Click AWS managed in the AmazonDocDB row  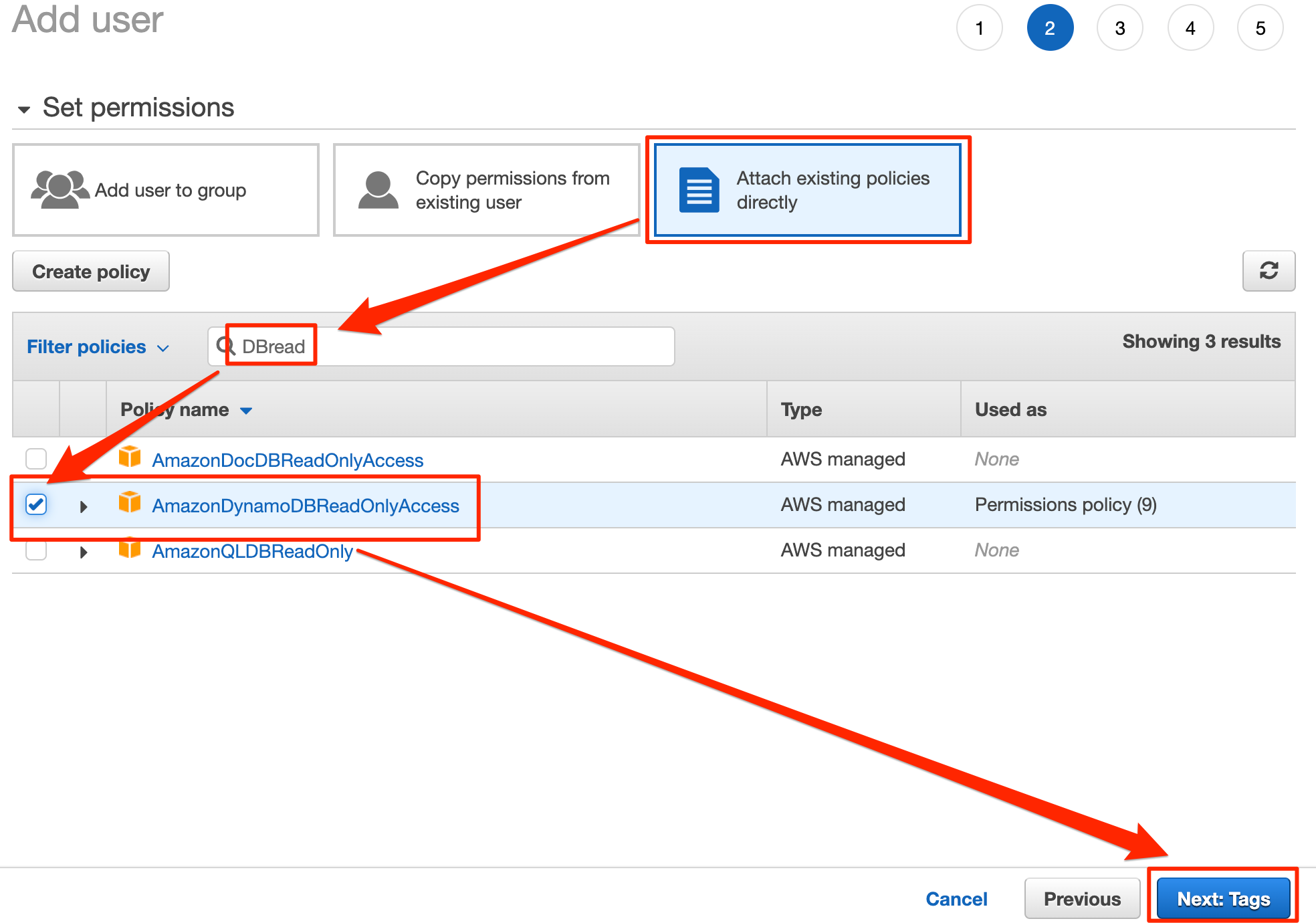[x=843, y=459]
